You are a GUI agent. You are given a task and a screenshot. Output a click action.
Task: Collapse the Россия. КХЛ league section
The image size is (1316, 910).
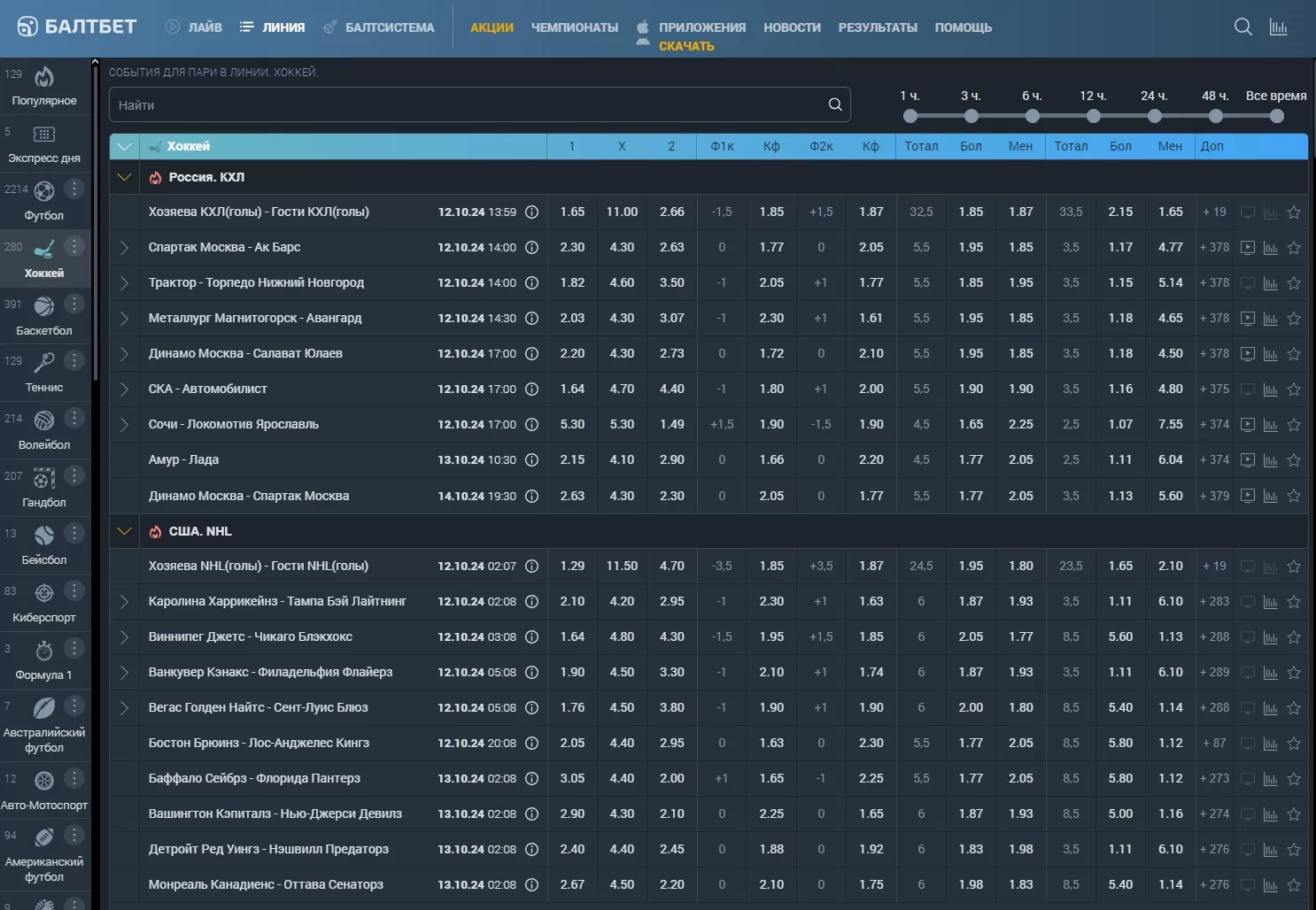(124, 177)
